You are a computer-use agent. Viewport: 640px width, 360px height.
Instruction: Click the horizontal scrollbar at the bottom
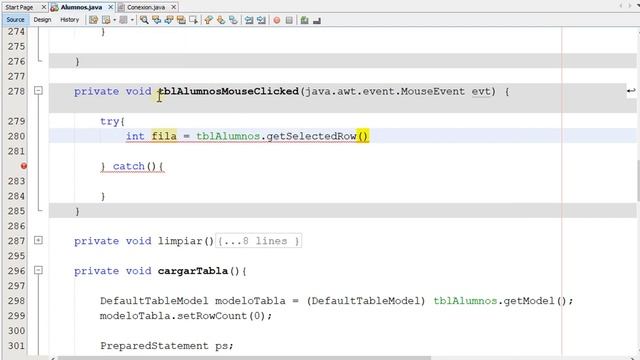(244, 358)
